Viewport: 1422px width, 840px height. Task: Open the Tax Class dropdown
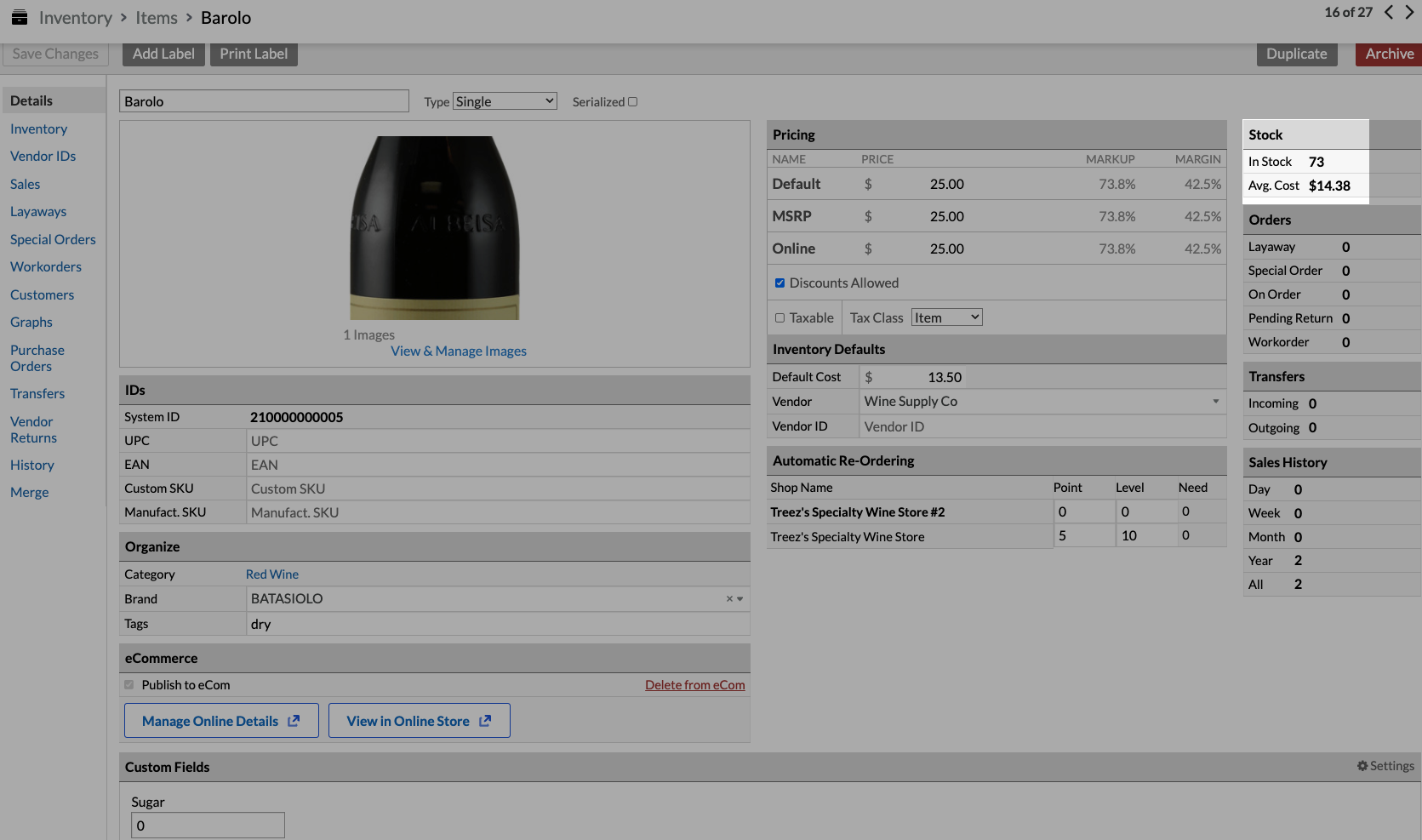pos(947,317)
